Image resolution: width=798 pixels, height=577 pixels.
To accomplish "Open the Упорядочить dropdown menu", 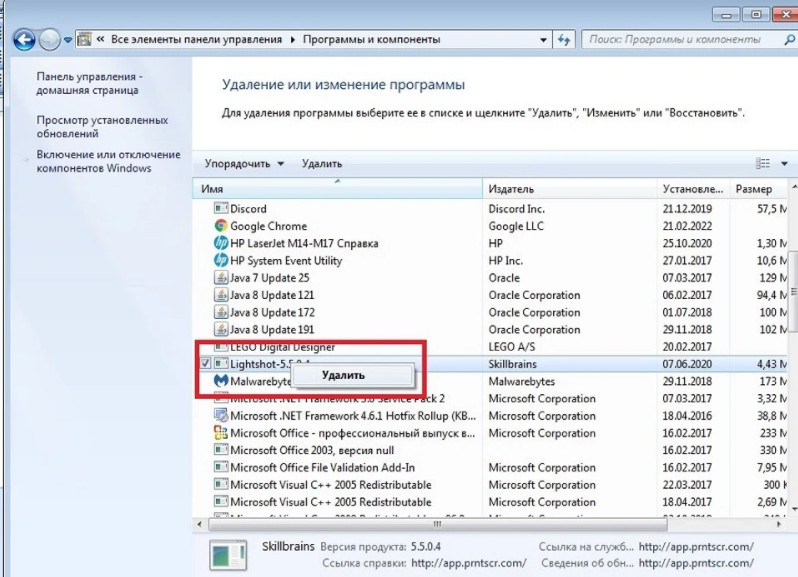I will coord(244,163).
